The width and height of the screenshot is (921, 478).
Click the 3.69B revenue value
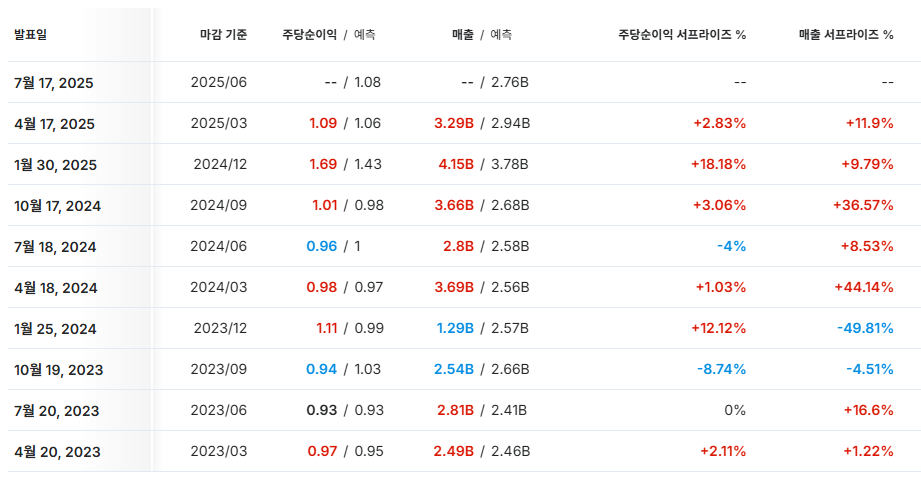click(454, 288)
